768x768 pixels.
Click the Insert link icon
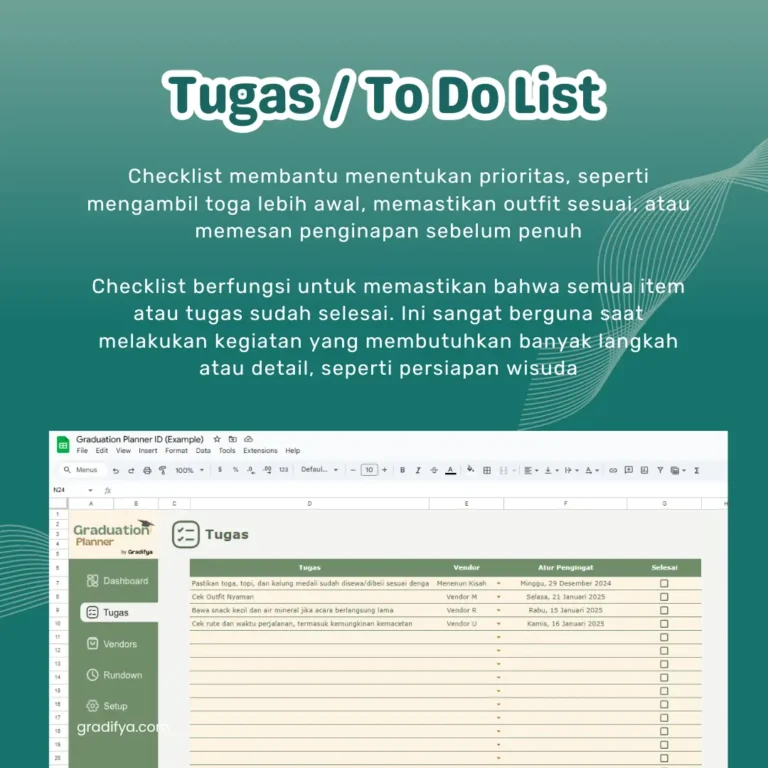tap(613, 470)
